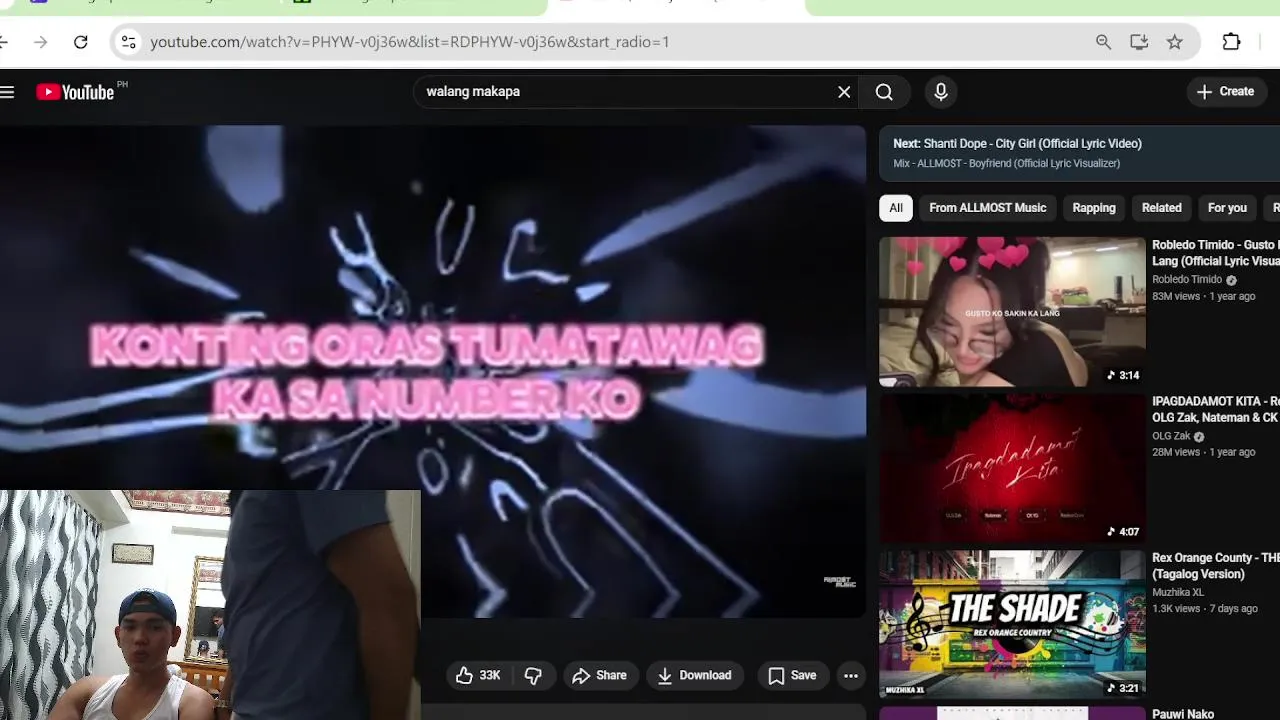
Task: Click 28M views - 1 year ago text
Action: pyautogui.click(x=1203, y=452)
